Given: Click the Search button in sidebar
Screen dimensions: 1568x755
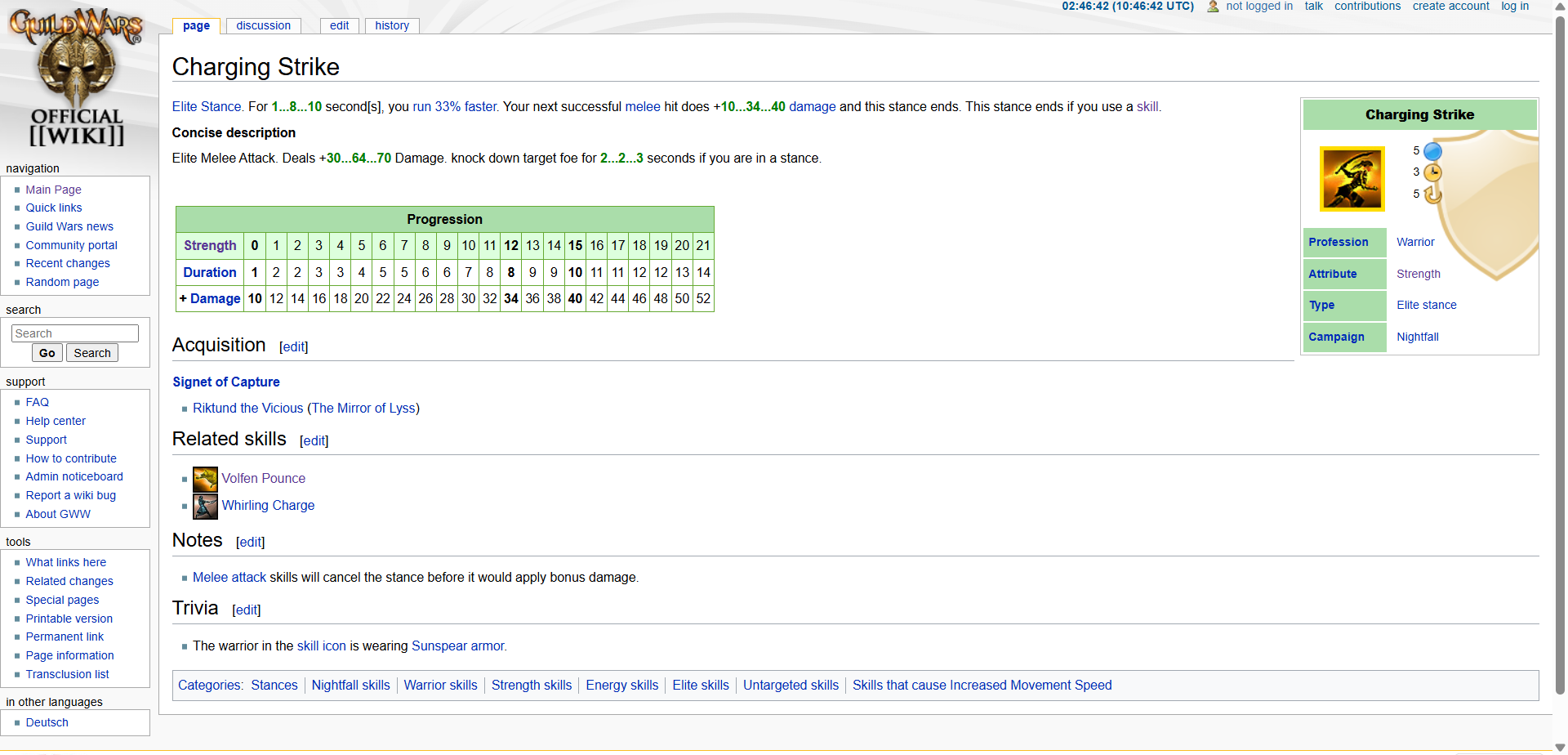Looking at the screenshot, I should point(92,353).
